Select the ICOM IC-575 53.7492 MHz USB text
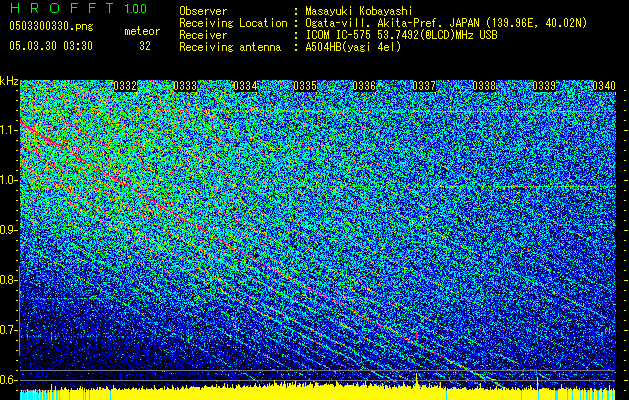The height and width of the screenshot is (400, 629). click(x=402, y=35)
